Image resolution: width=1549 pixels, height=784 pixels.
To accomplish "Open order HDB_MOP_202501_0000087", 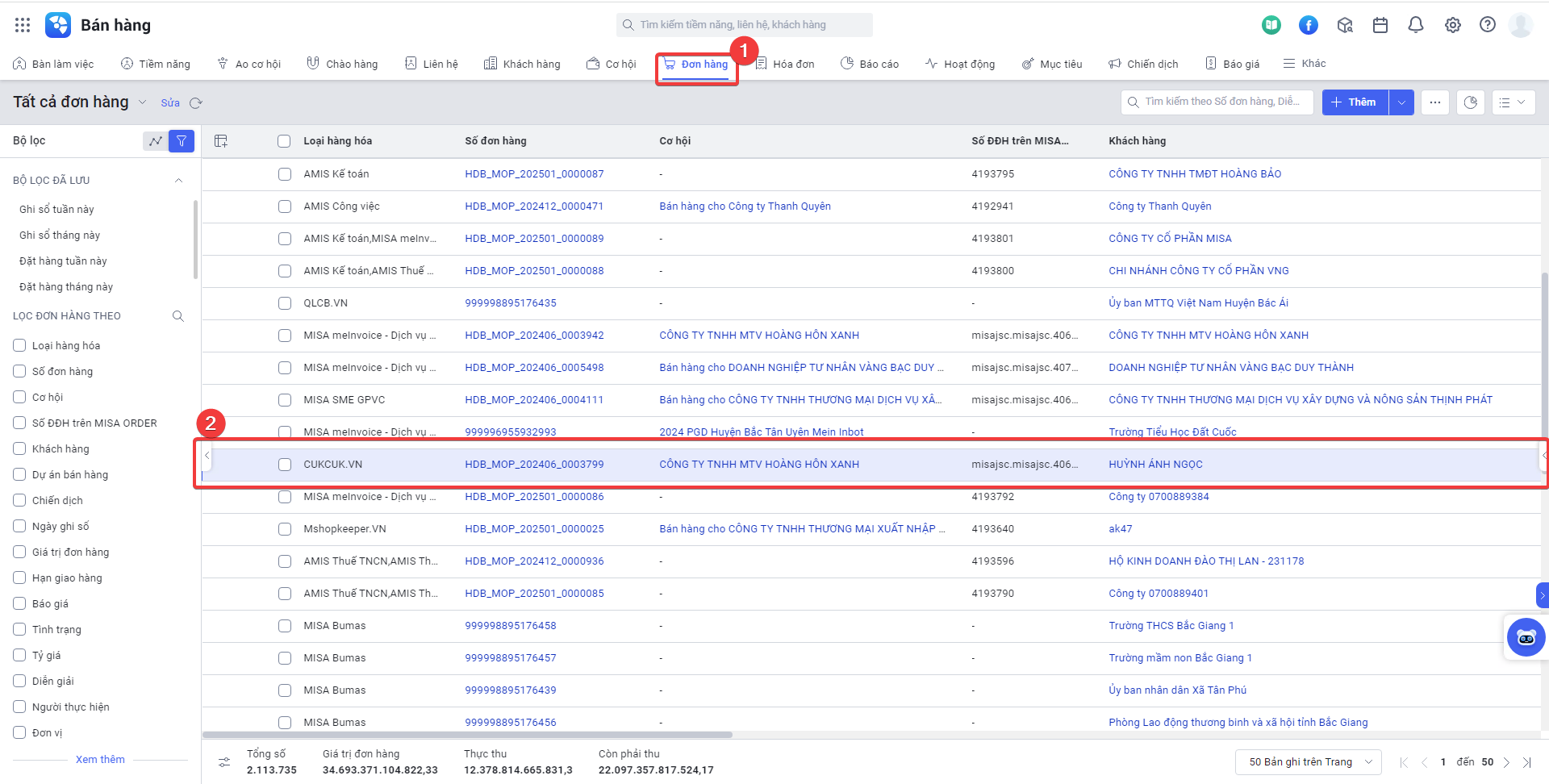I will tap(534, 174).
